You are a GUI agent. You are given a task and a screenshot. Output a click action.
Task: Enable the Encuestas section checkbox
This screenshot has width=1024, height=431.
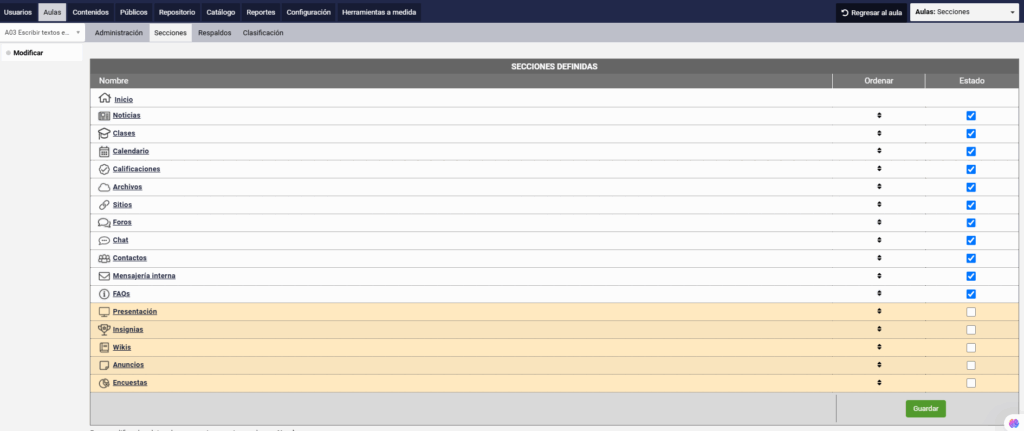tap(970, 383)
